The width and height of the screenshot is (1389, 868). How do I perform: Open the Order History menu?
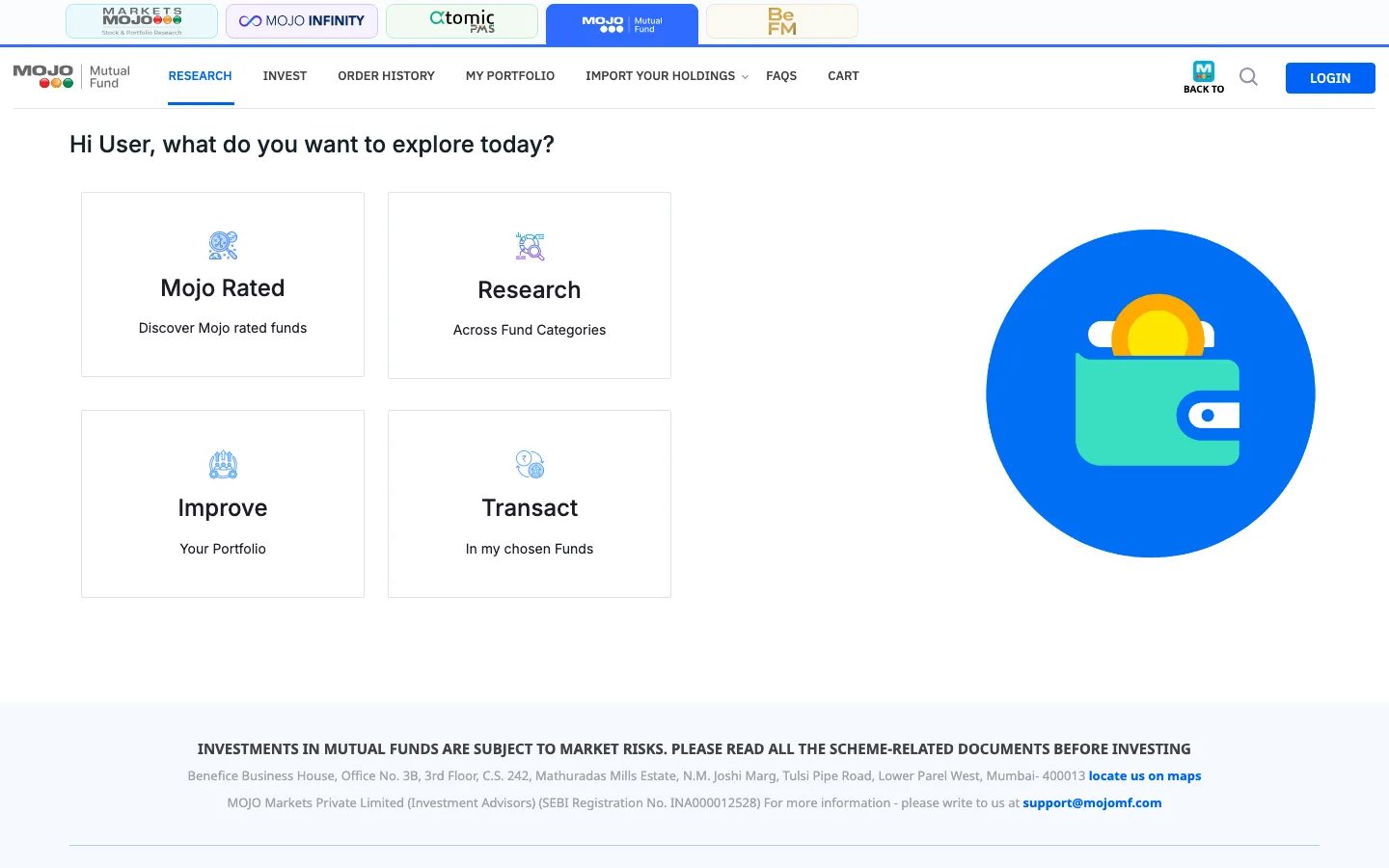click(x=386, y=76)
